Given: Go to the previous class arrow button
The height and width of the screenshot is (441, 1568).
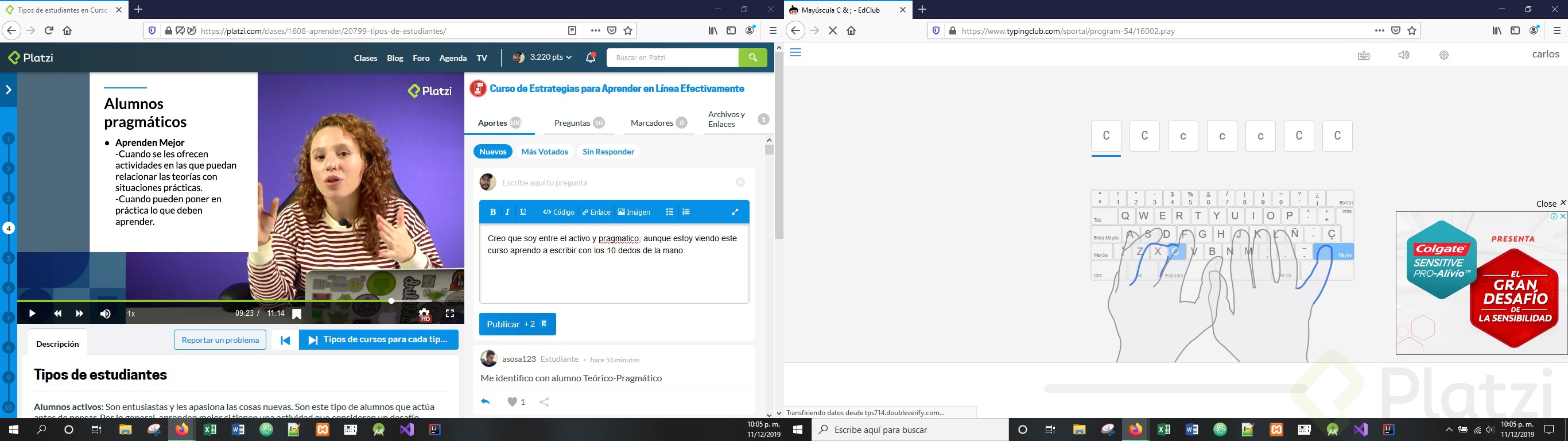Looking at the screenshot, I should (285, 340).
